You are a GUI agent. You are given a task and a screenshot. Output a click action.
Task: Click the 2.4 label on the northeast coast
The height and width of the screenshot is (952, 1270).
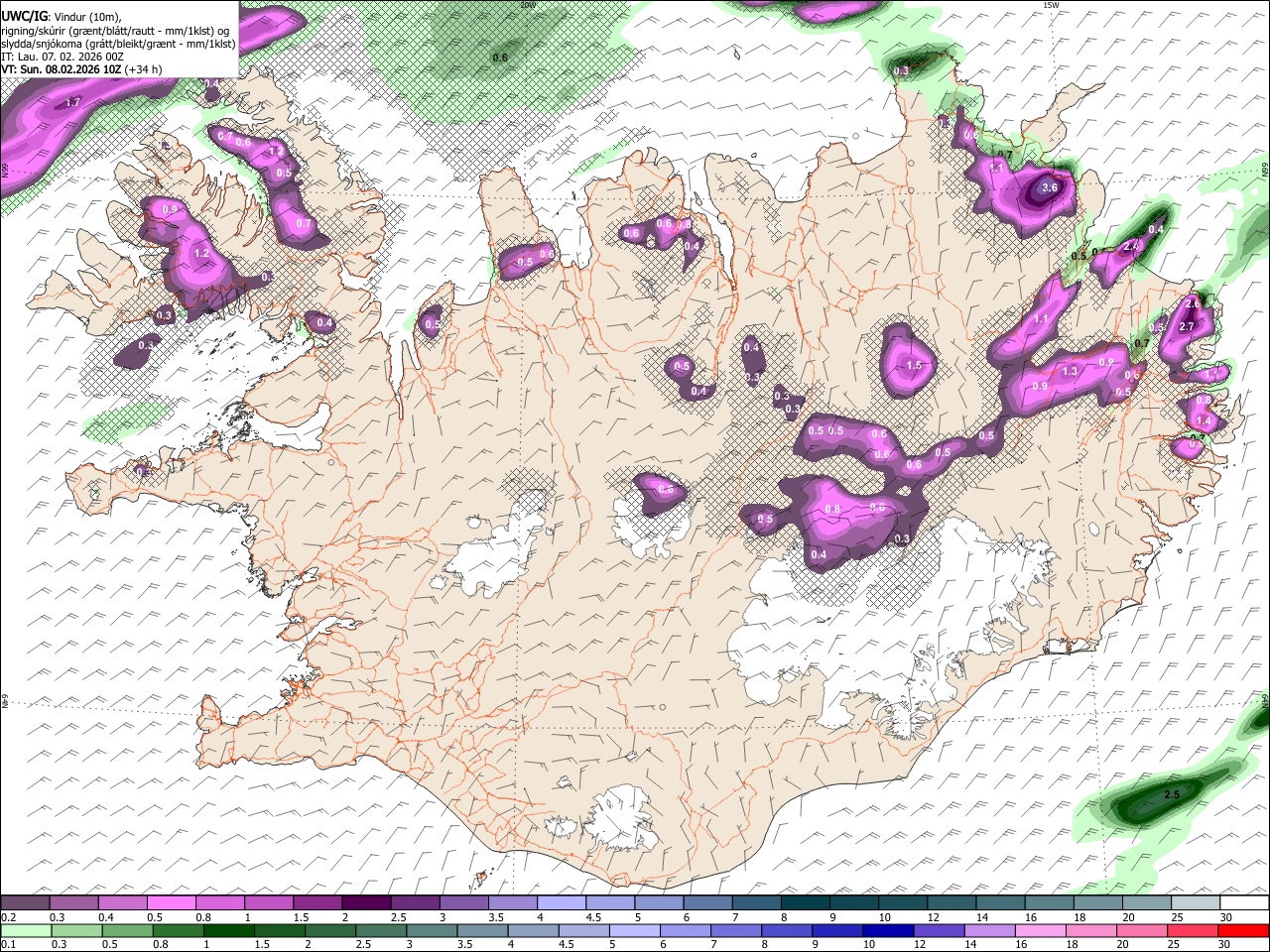coord(1131,246)
